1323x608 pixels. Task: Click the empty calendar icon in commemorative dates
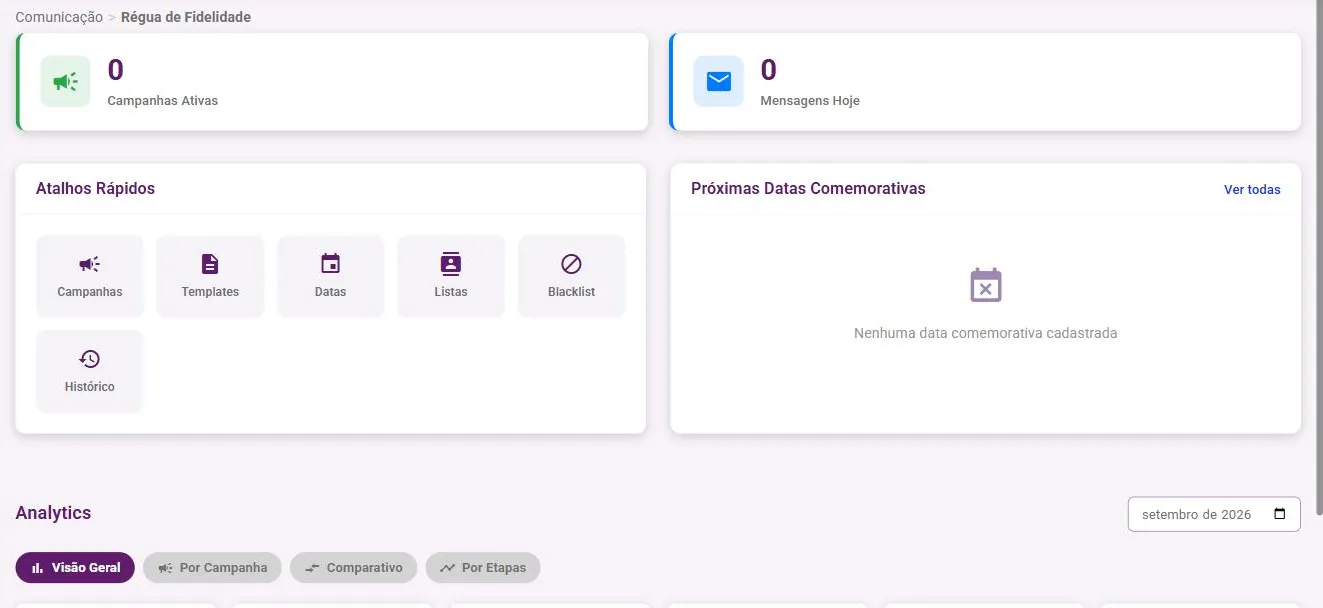986,285
